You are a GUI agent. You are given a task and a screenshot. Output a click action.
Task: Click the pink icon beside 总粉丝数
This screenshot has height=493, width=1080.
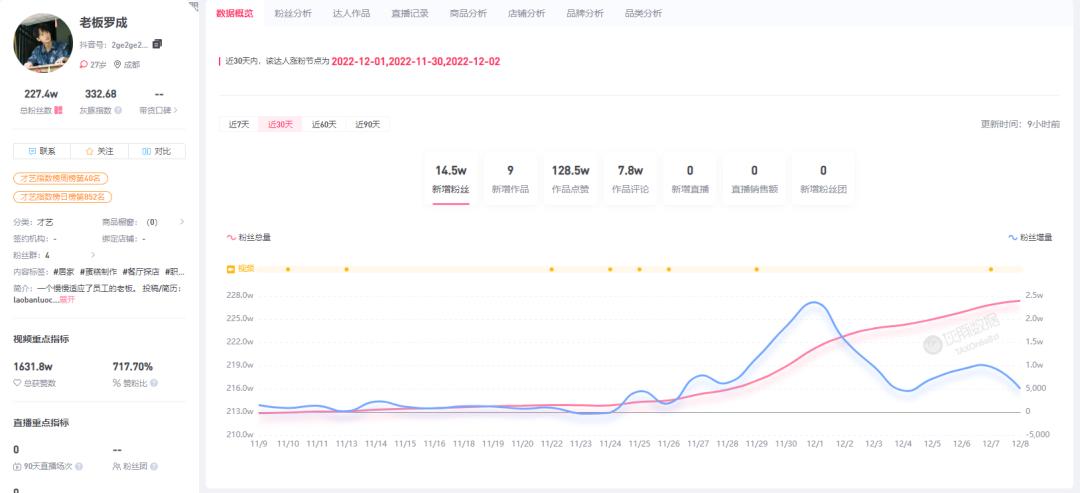pos(59,111)
